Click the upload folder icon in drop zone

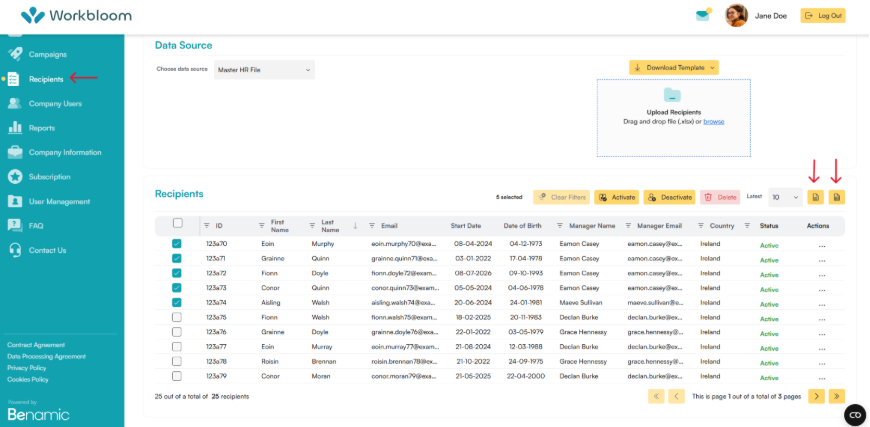(x=672, y=95)
